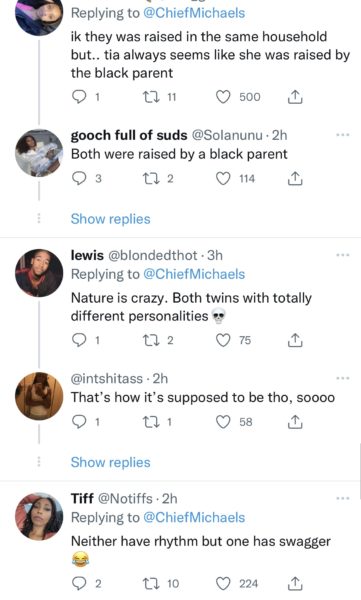This screenshot has height=600, width=361.
Task: Open @ChiefMichaels link in lewis's reply
Action: pos(194,274)
